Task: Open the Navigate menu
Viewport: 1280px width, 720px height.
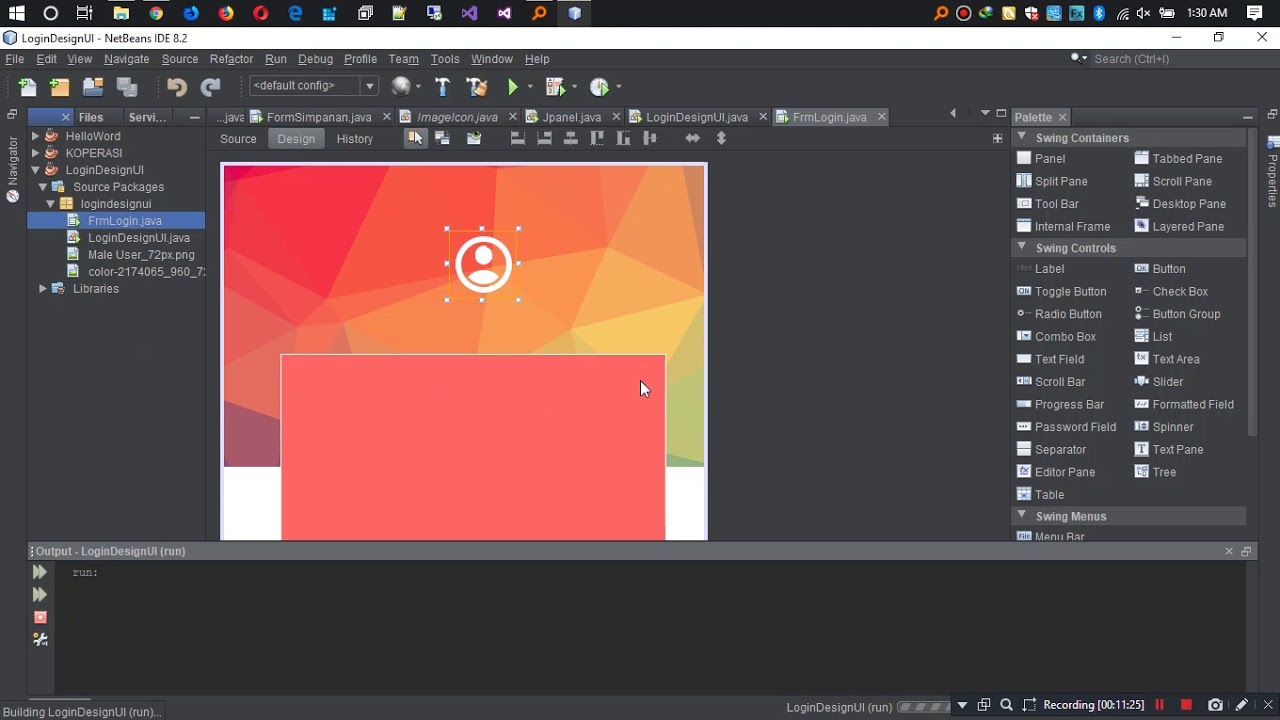Action: click(126, 59)
